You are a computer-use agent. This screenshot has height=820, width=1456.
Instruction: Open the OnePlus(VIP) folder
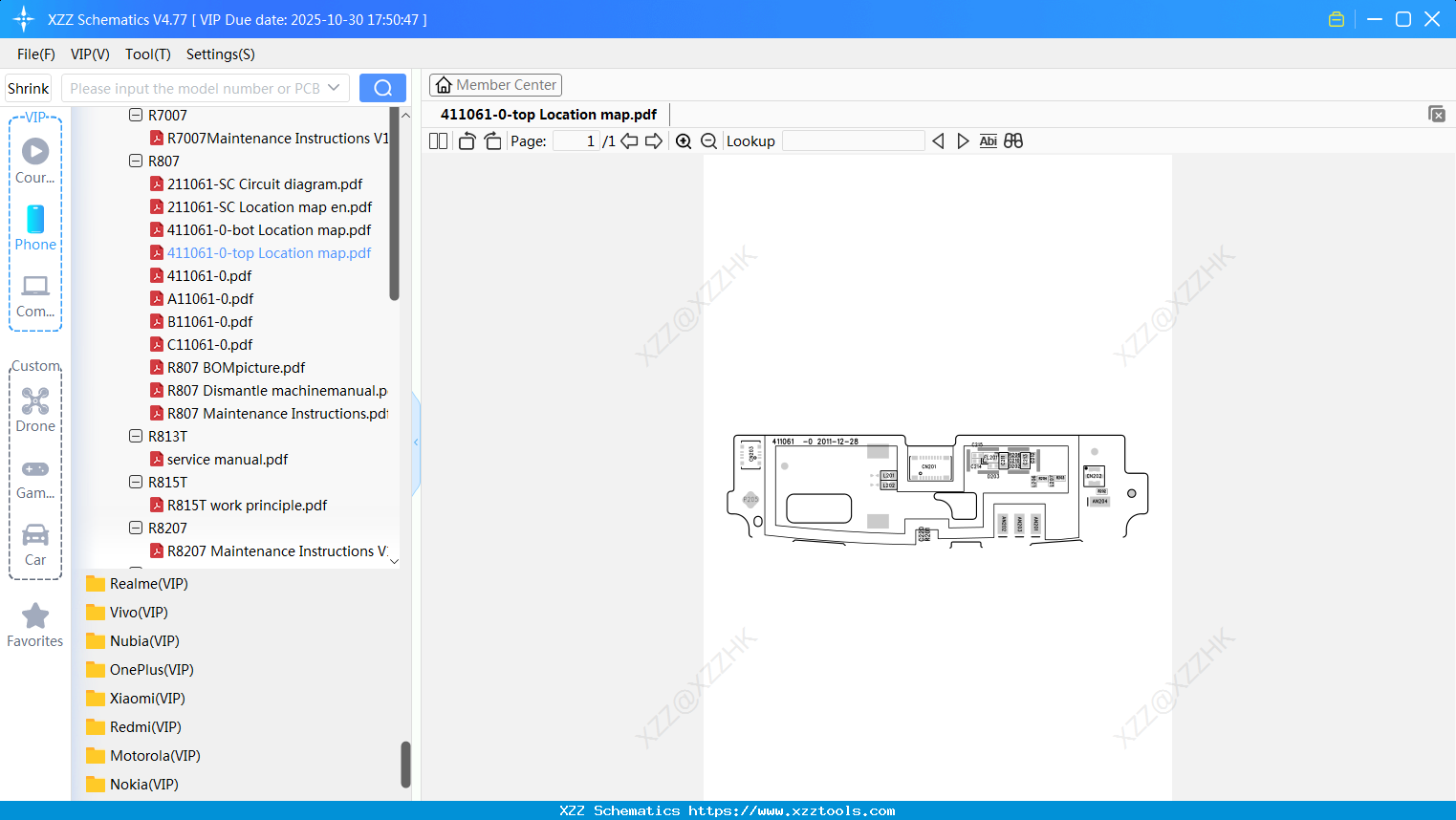(x=140, y=670)
